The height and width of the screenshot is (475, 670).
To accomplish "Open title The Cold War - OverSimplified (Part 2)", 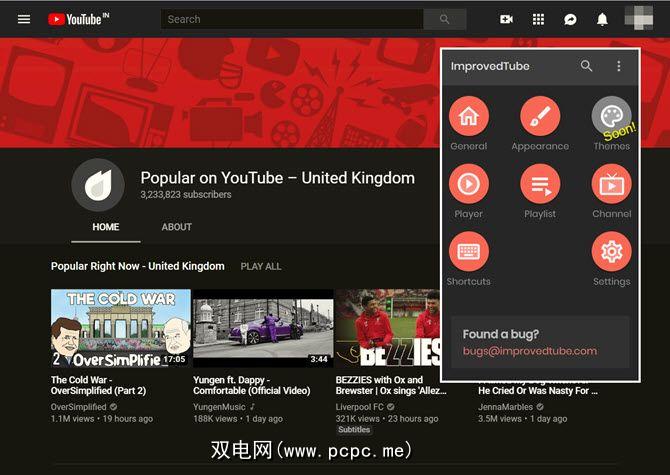I will point(98,385).
